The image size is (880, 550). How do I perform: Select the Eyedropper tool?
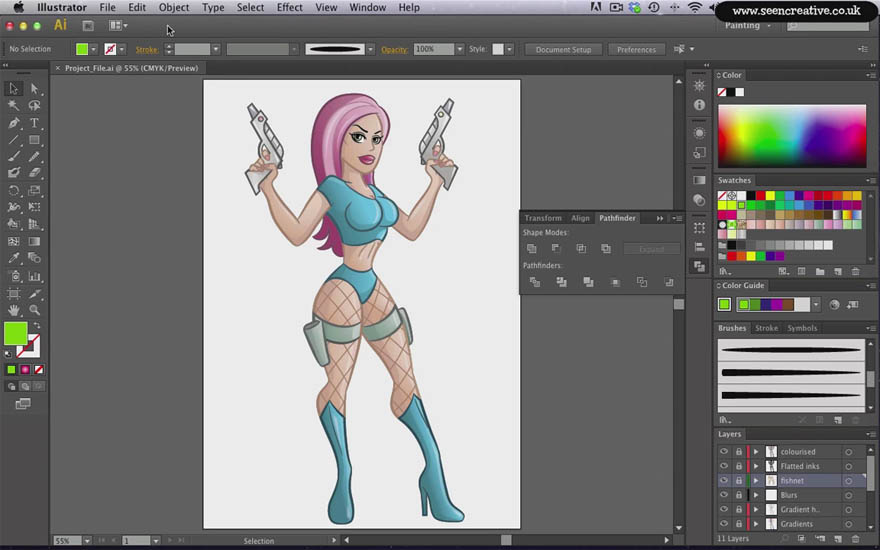[x=13, y=258]
